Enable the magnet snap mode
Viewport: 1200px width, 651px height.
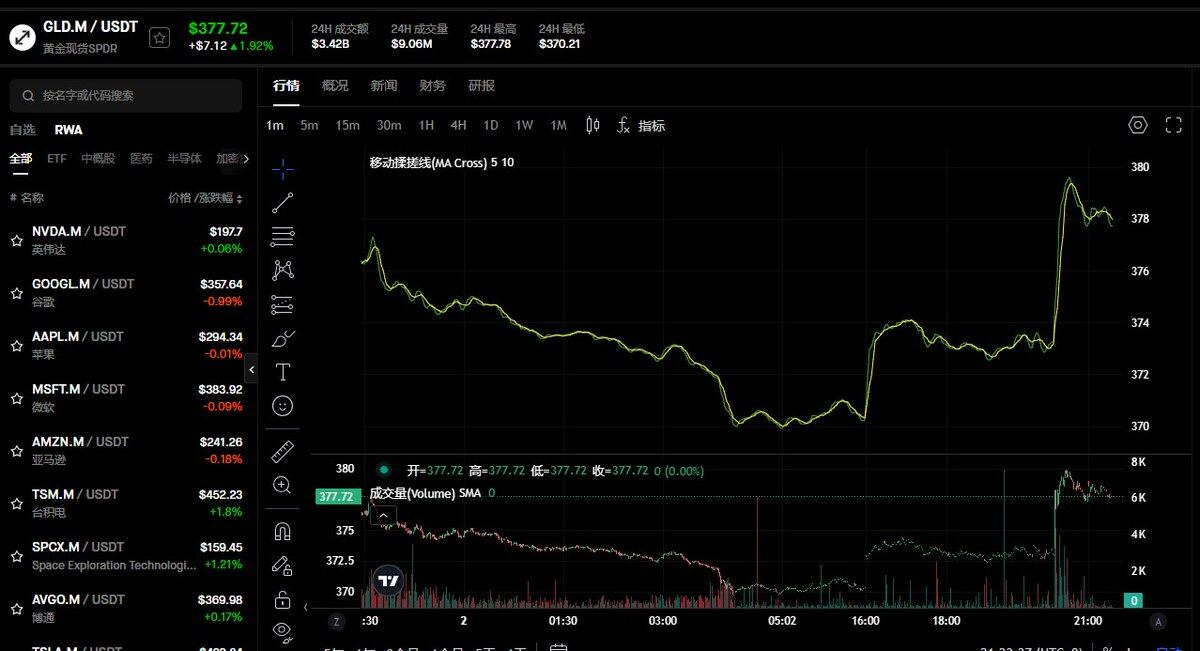(283, 532)
